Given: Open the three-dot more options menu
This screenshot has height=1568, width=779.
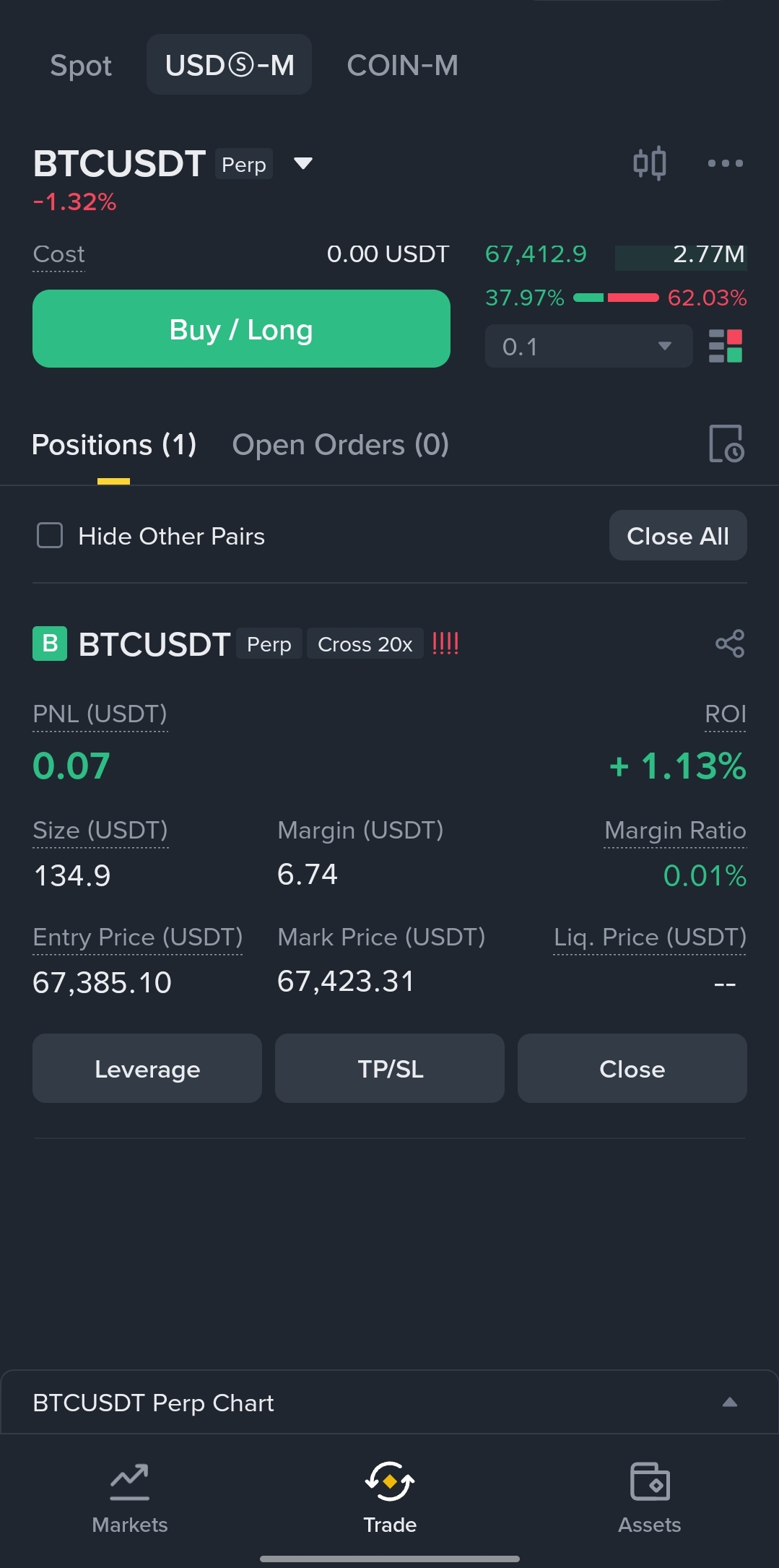Looking at the screenshot, I should tap(725, 163).
